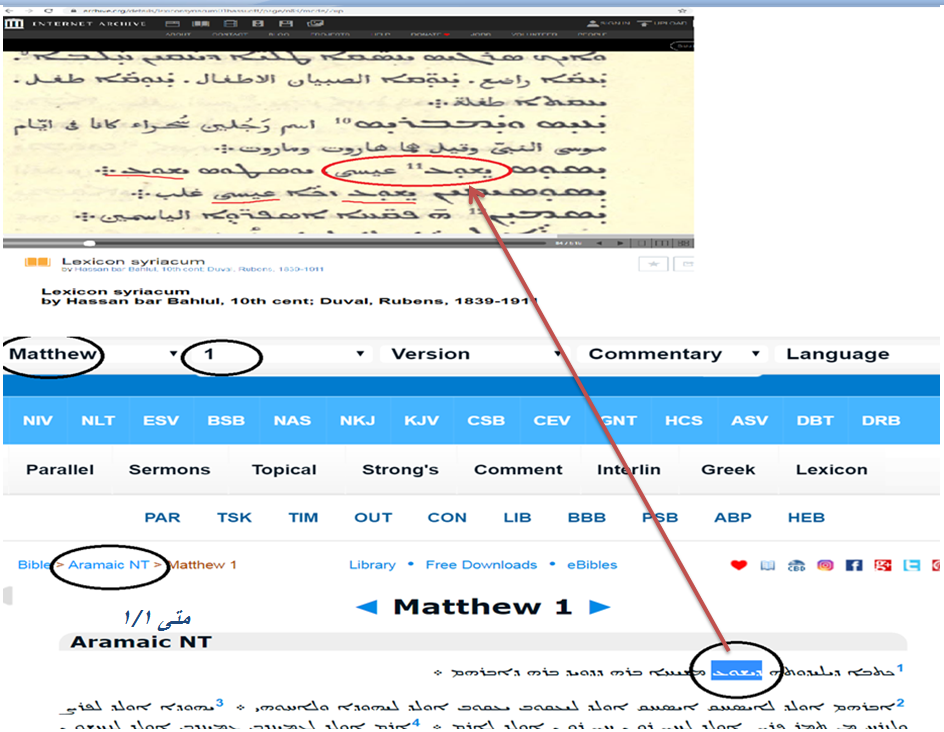This screenshot has height=732, width=944.
Task: Click the HEB link
Action: point(806,518)
